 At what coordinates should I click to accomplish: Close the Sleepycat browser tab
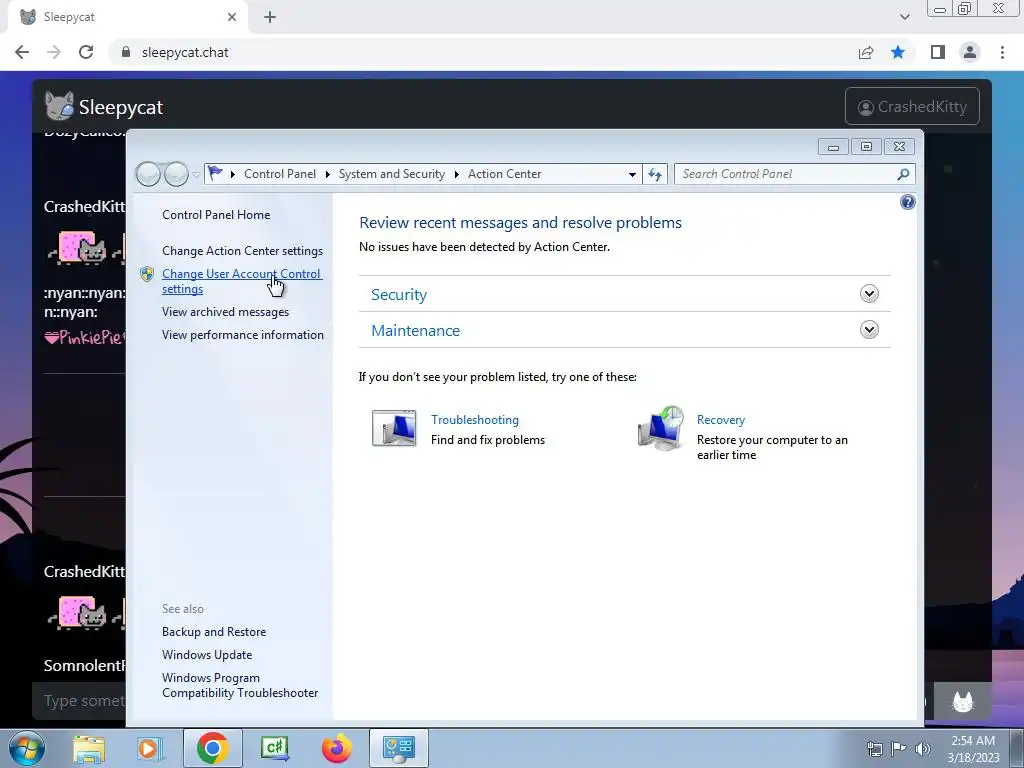pos(232,17)
